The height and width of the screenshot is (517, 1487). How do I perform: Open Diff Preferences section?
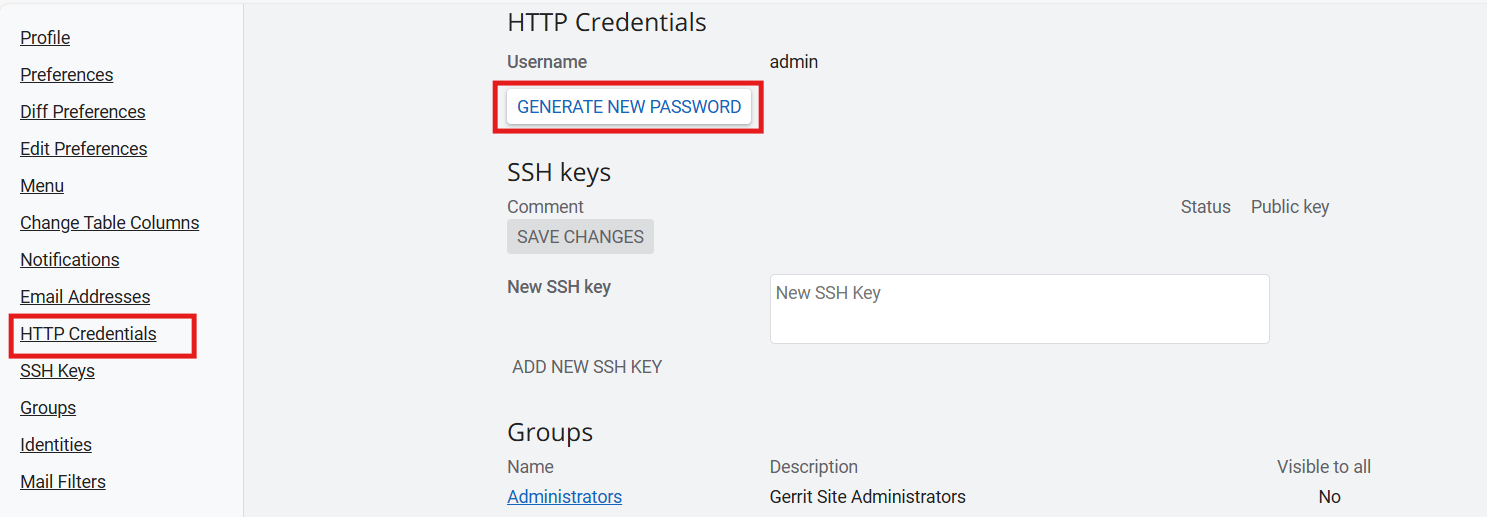coord(82,112)
